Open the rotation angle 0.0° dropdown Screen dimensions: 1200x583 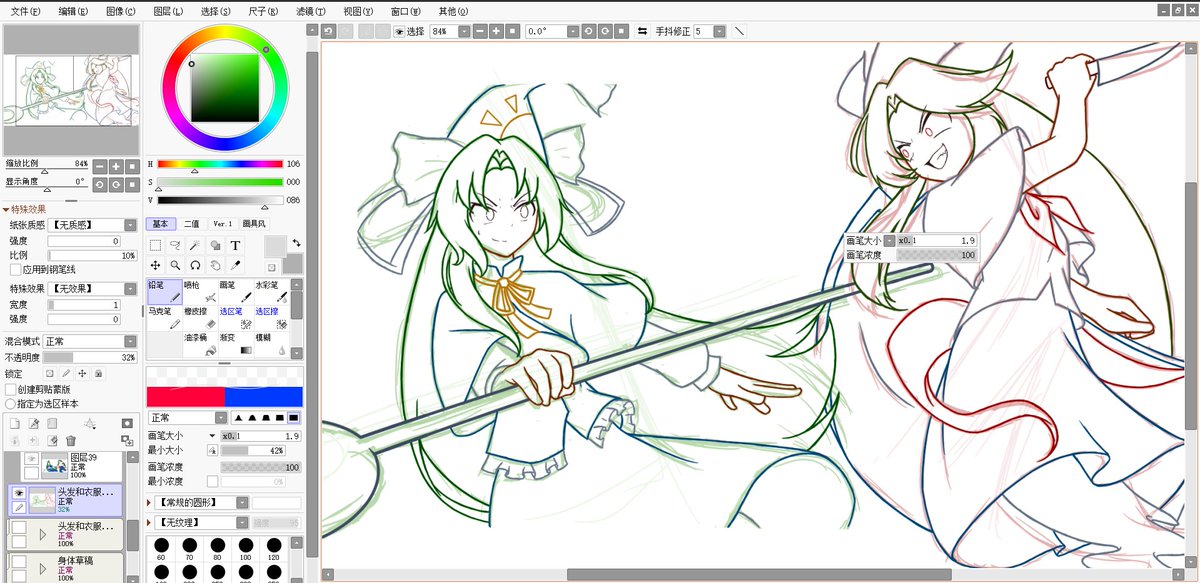click(573, 31)
